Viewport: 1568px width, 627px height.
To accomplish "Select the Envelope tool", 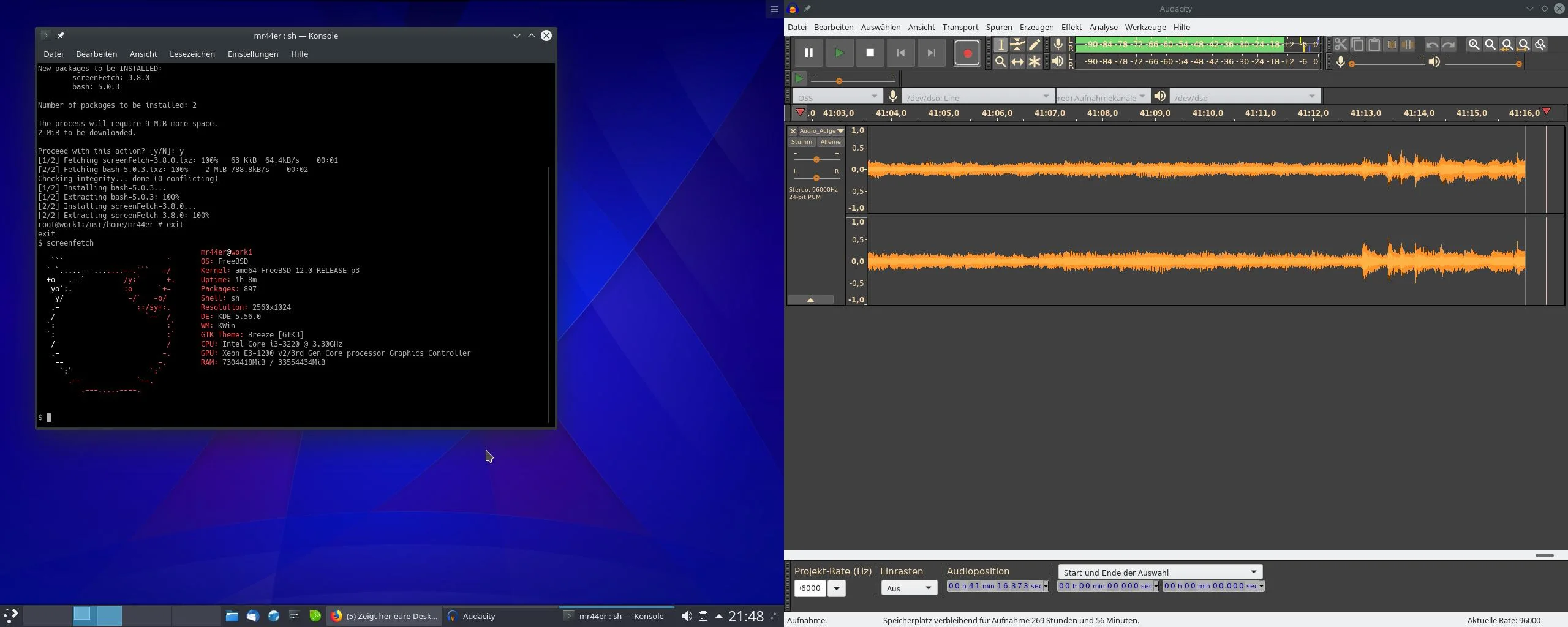I will point(1017,45).
